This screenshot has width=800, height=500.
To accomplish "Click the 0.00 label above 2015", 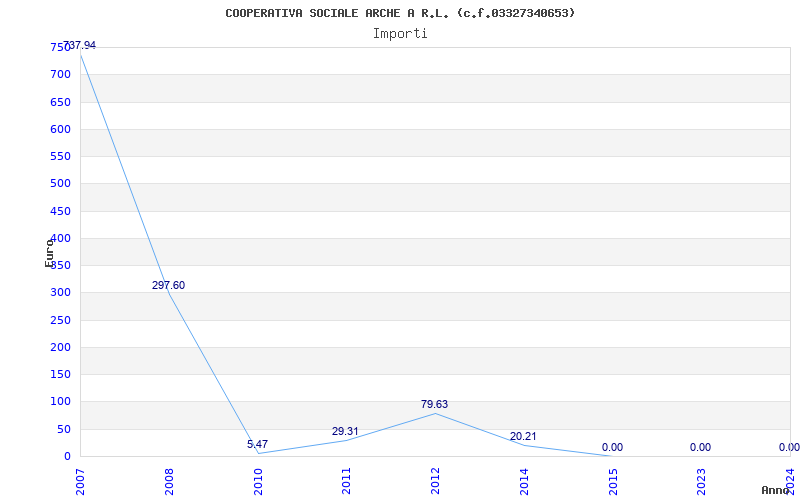I will coord(612,447).
